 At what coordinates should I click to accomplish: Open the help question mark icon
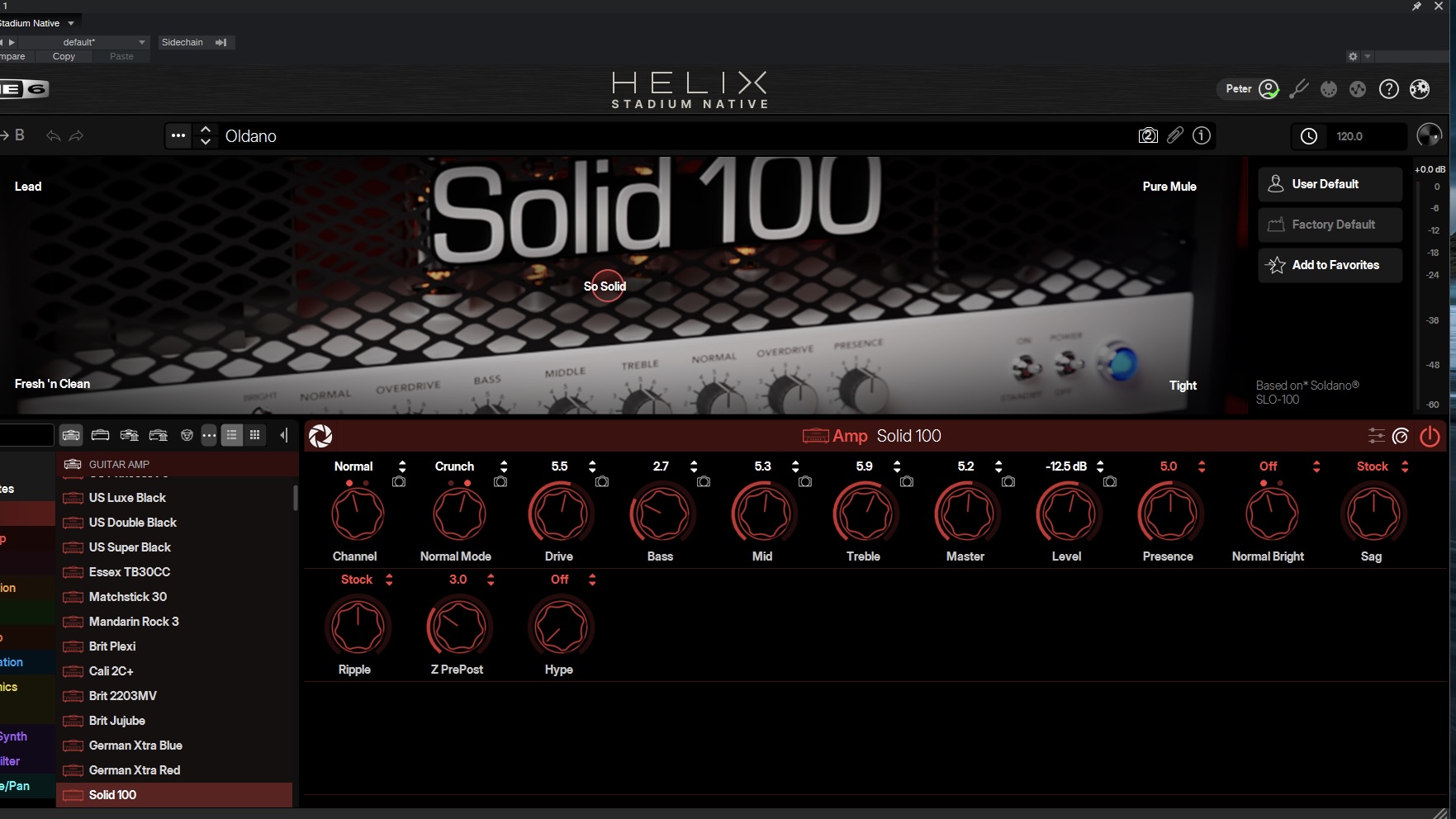coord(1389,88)
